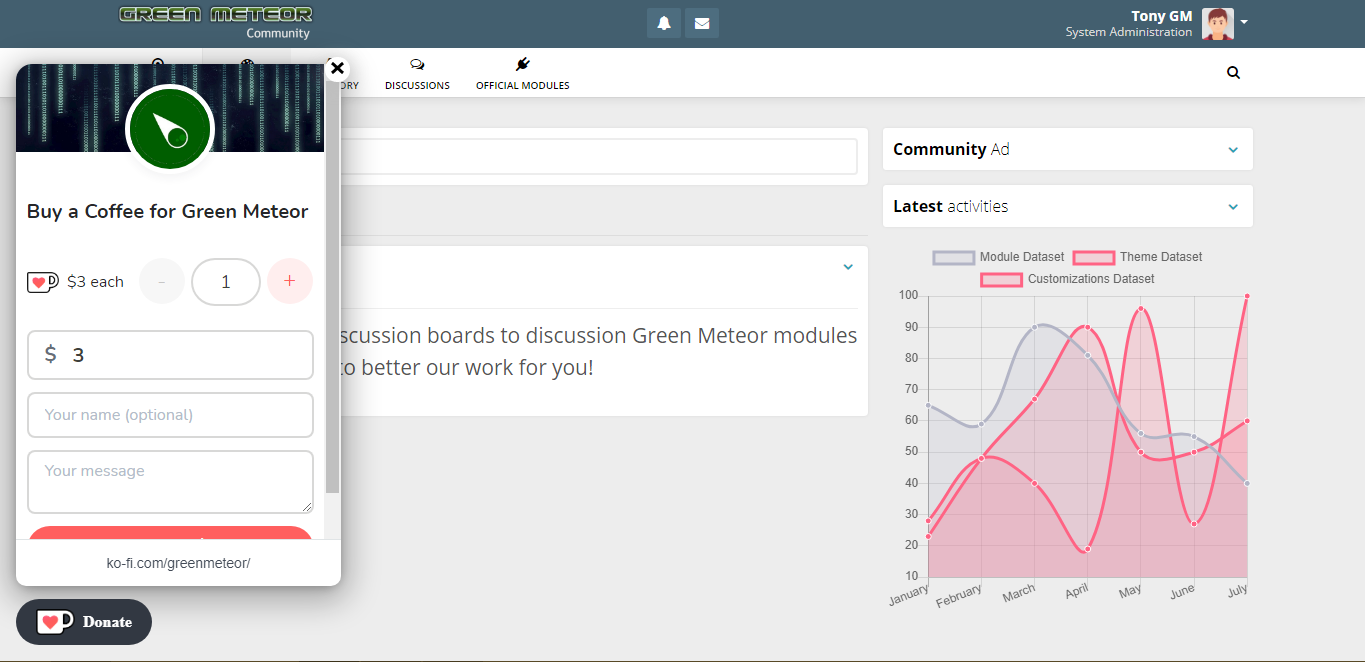Image resolution: width=1365 pixels, height=662 pixels.
Task: Click the Tony GM avatar picture
Action: [1217, 23]
